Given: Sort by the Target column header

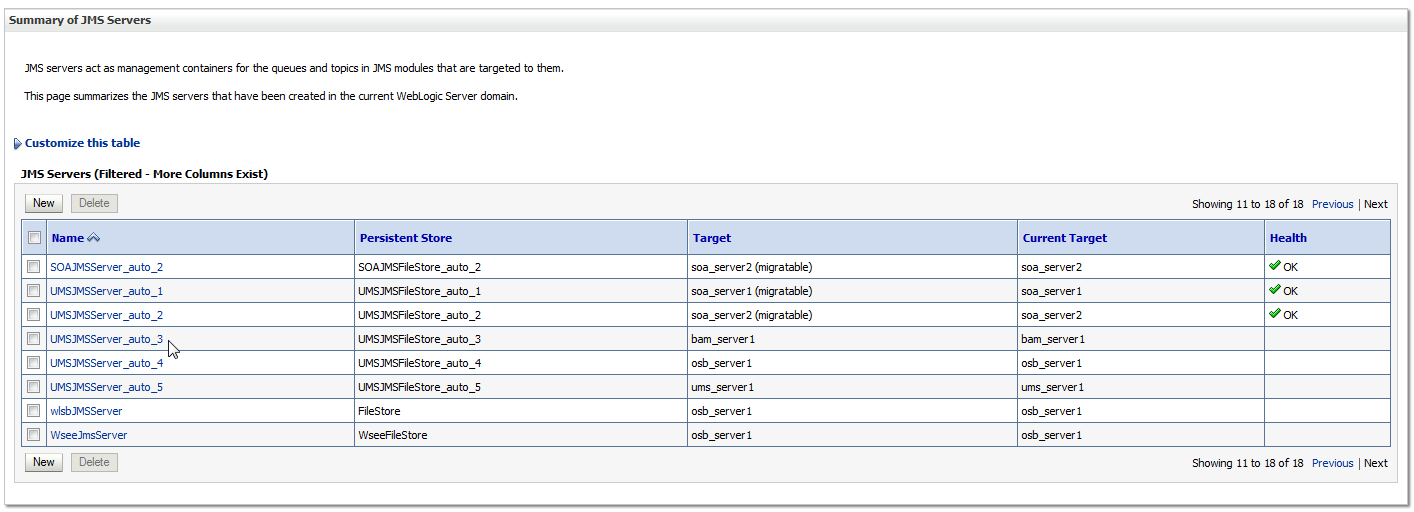Looking at the screenshot, I should (x=712, y=238).
